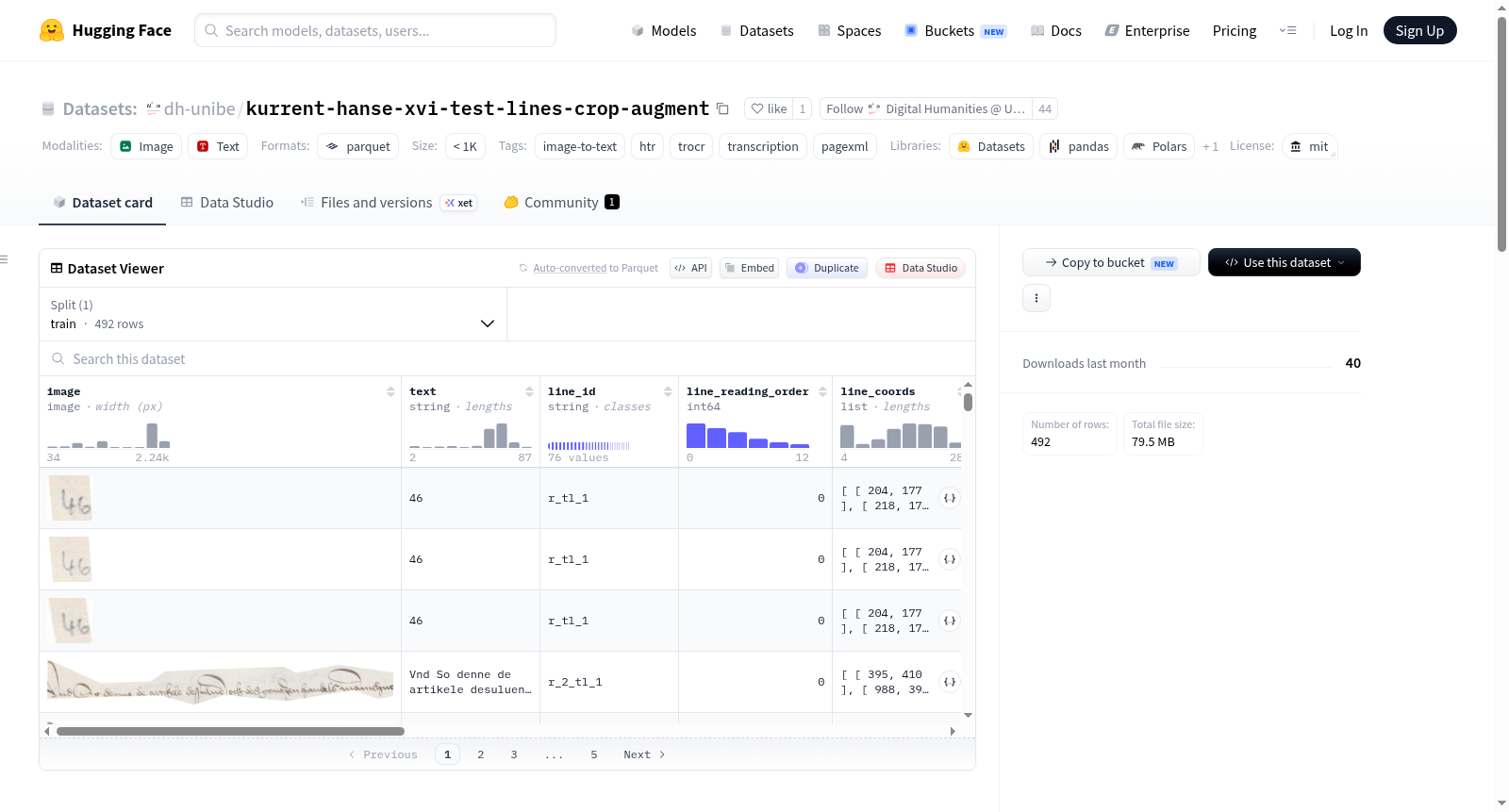The height and width of the screenshot is (812, 1509).
Task: Select the image-to-text tag
Action: pyautogui.click(x=580, y=146)
